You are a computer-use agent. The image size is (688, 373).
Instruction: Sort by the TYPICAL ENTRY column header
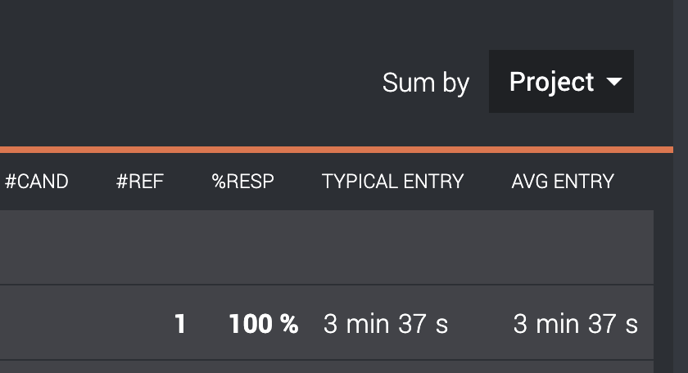point(393,181)
